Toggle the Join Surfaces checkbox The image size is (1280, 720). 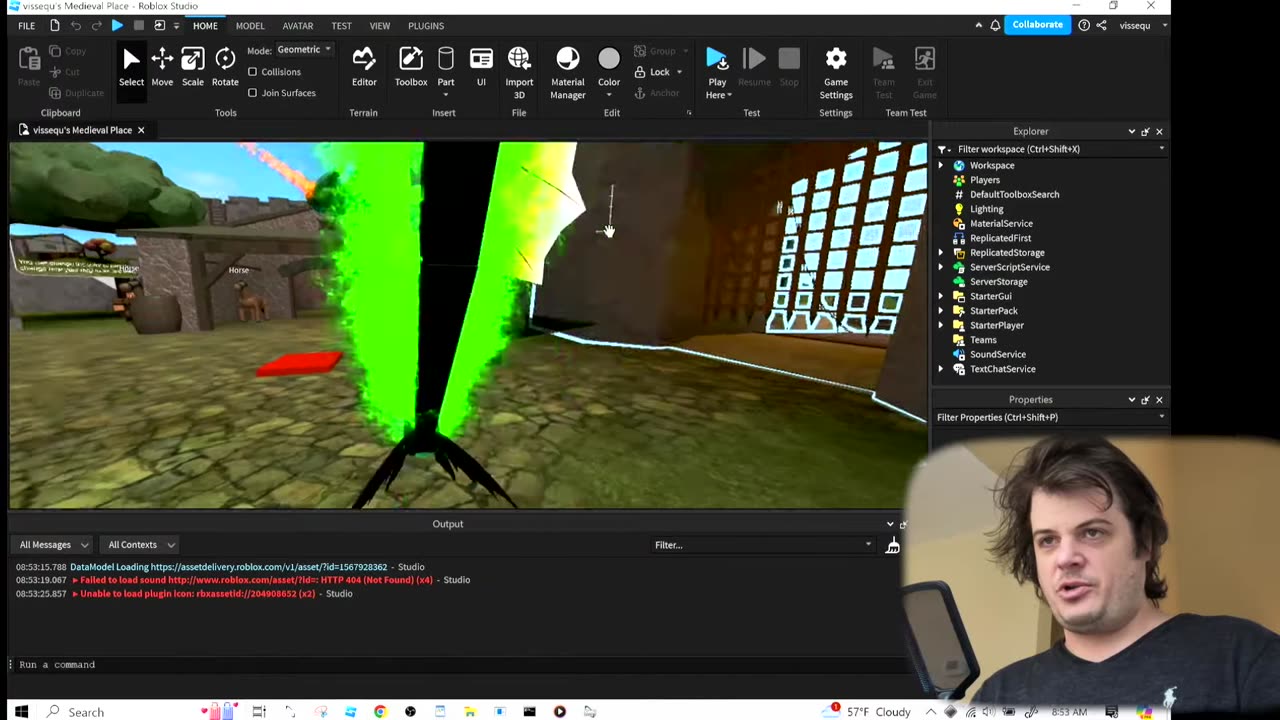click(252, 93)
